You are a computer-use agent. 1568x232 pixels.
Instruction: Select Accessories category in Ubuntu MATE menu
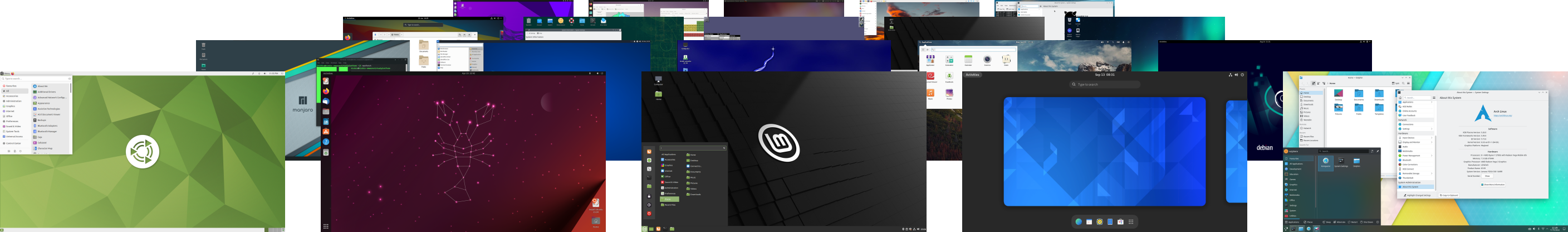point(12,96)
